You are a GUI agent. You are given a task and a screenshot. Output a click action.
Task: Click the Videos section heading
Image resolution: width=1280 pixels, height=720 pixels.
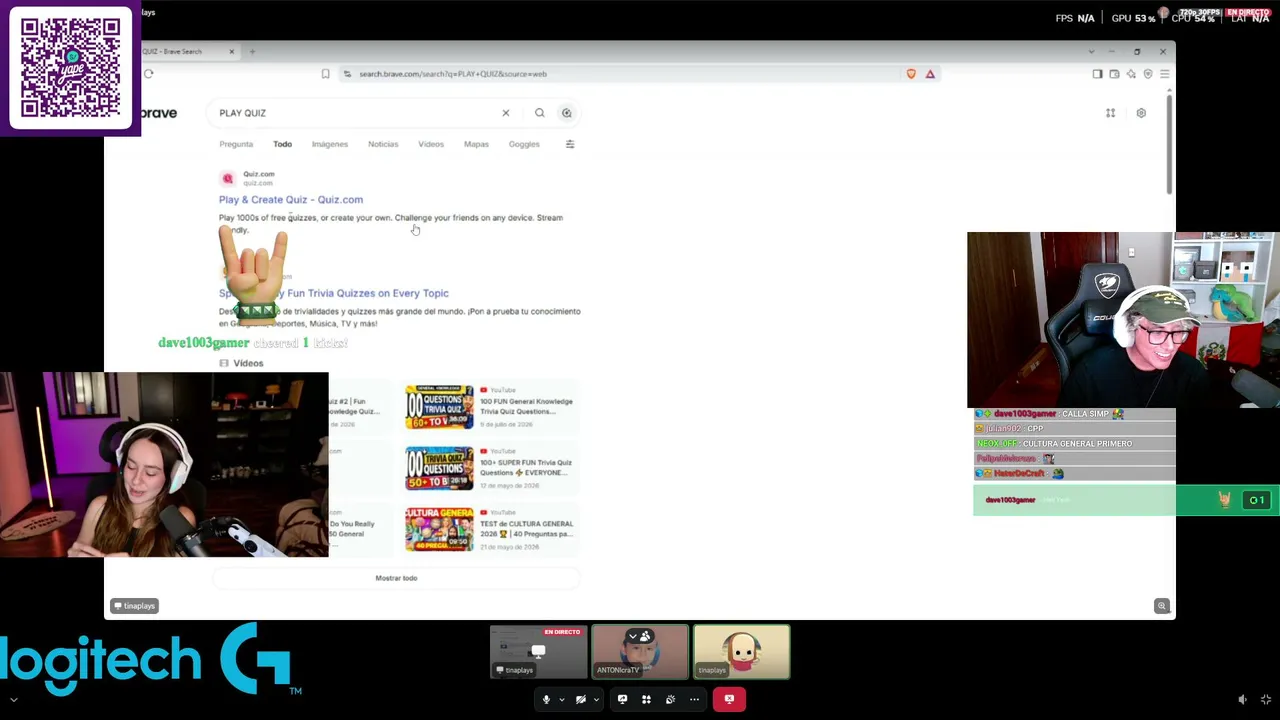pyautogui.click(x=248, y=364)
